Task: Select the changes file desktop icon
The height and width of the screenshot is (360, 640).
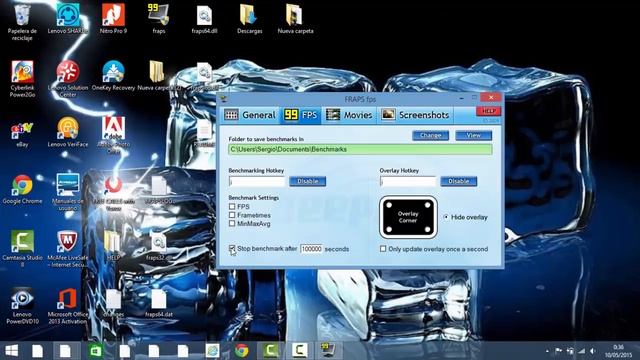Action: click(113, 302)
